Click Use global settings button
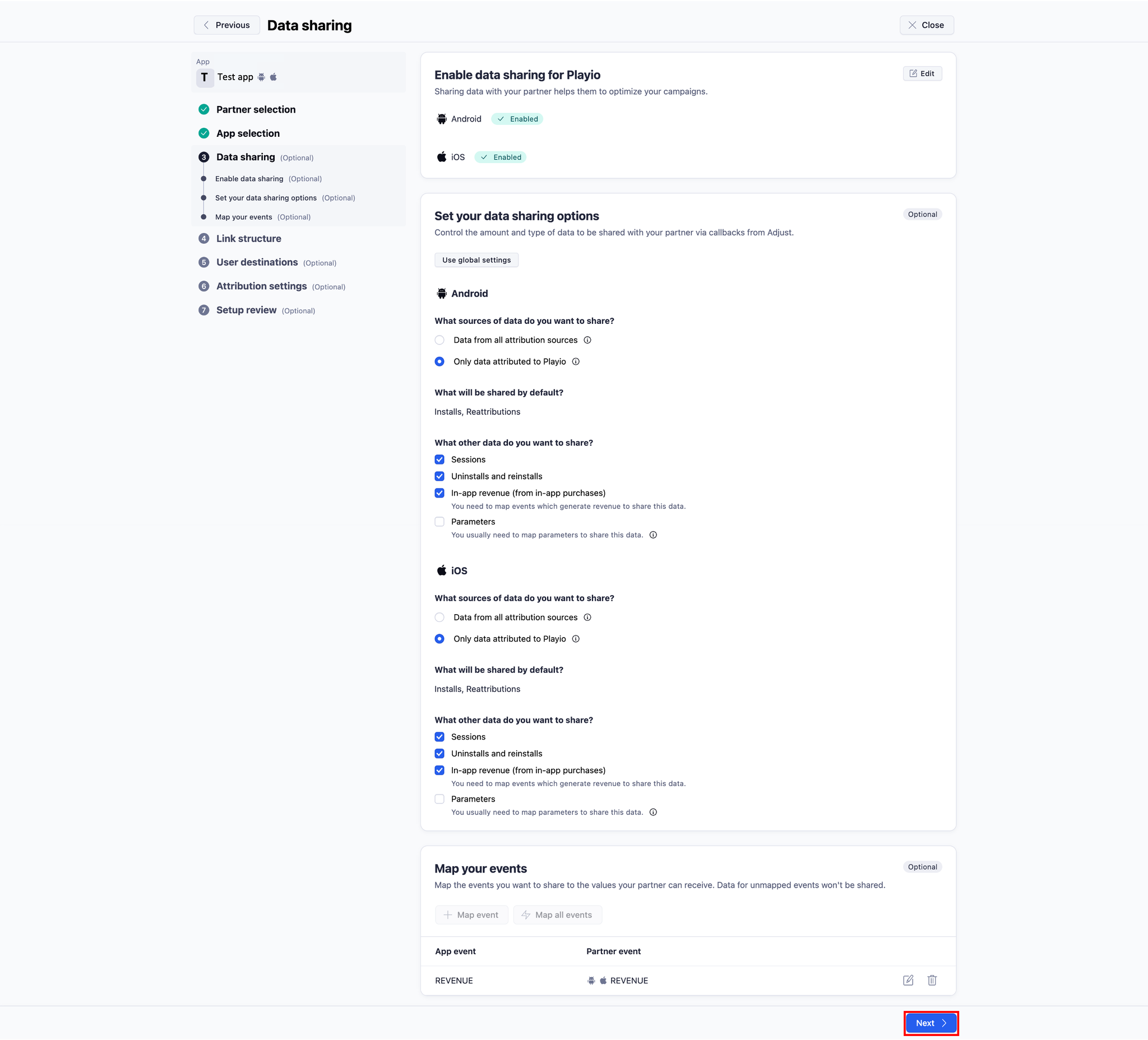The image size is (1148, 1040). pos(476,260)
